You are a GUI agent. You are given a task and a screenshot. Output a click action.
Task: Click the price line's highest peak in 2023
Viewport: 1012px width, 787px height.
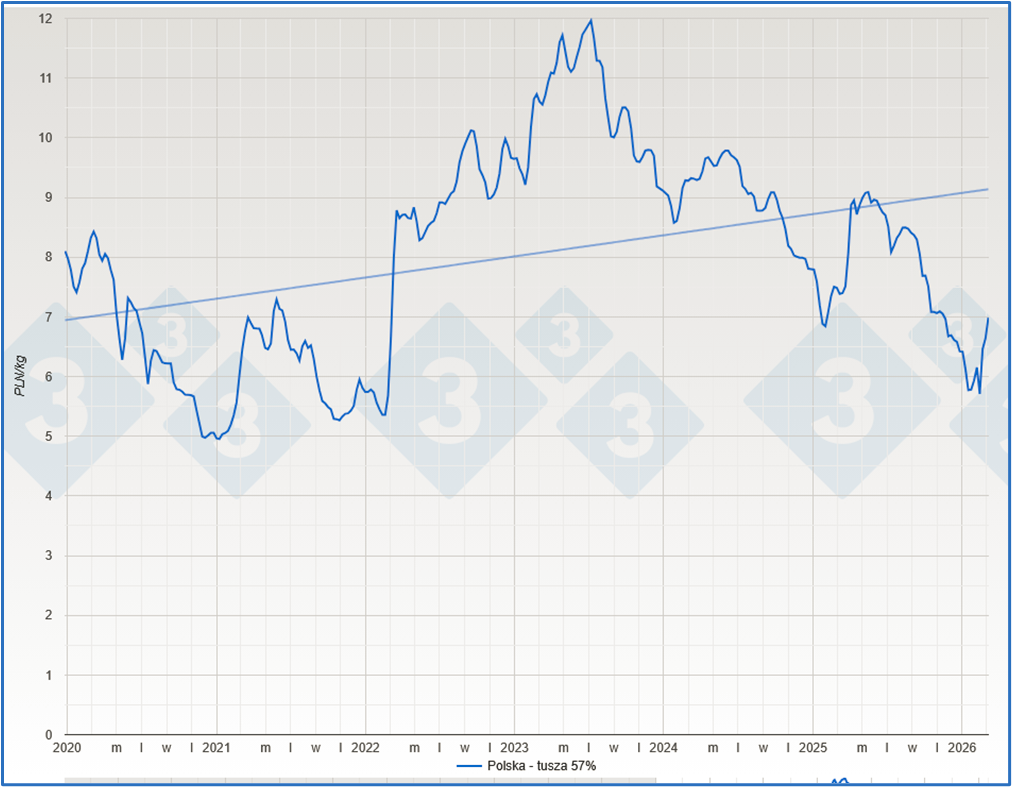click(x=591, y=21)
